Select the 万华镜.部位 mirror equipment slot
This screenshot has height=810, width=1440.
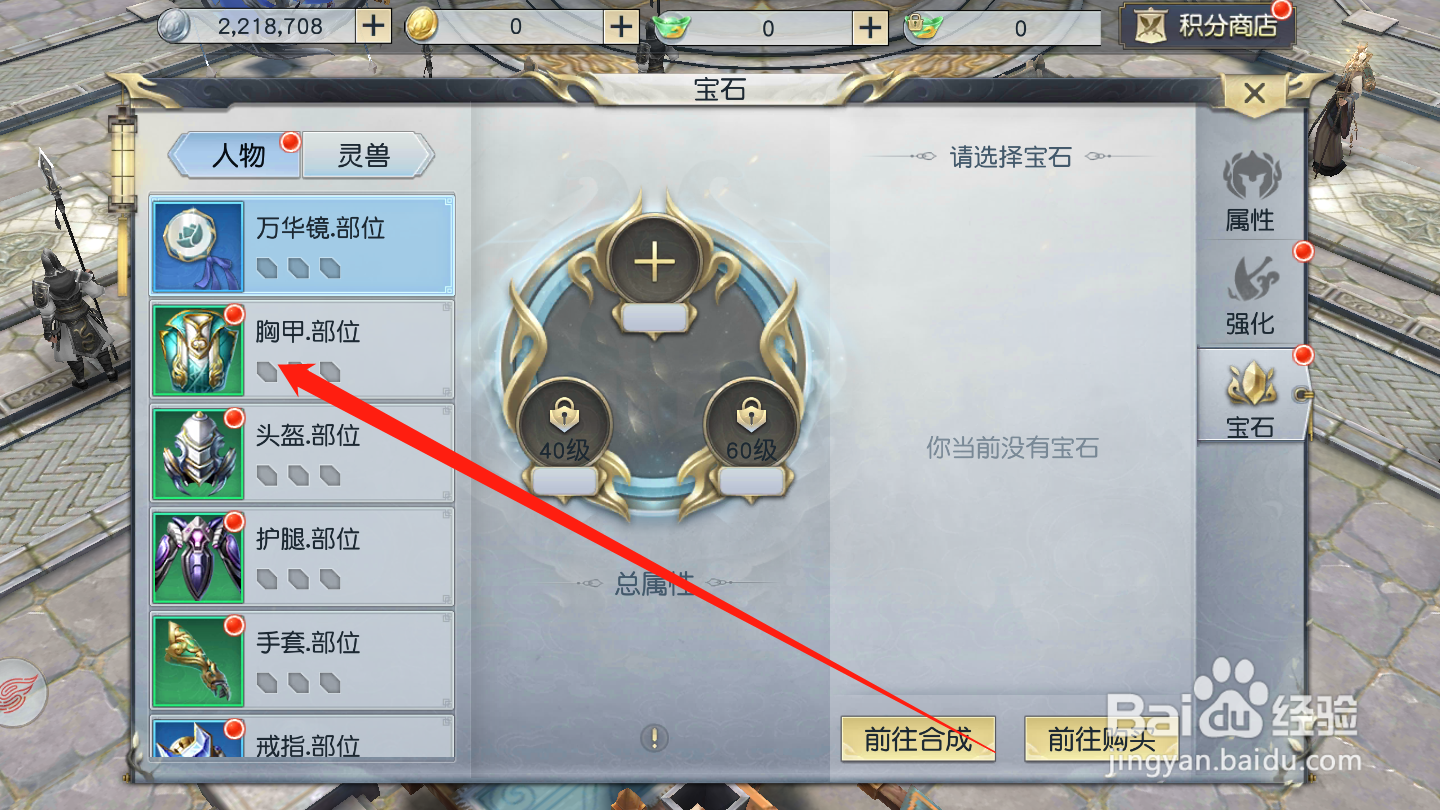click(x=302, y=245)
